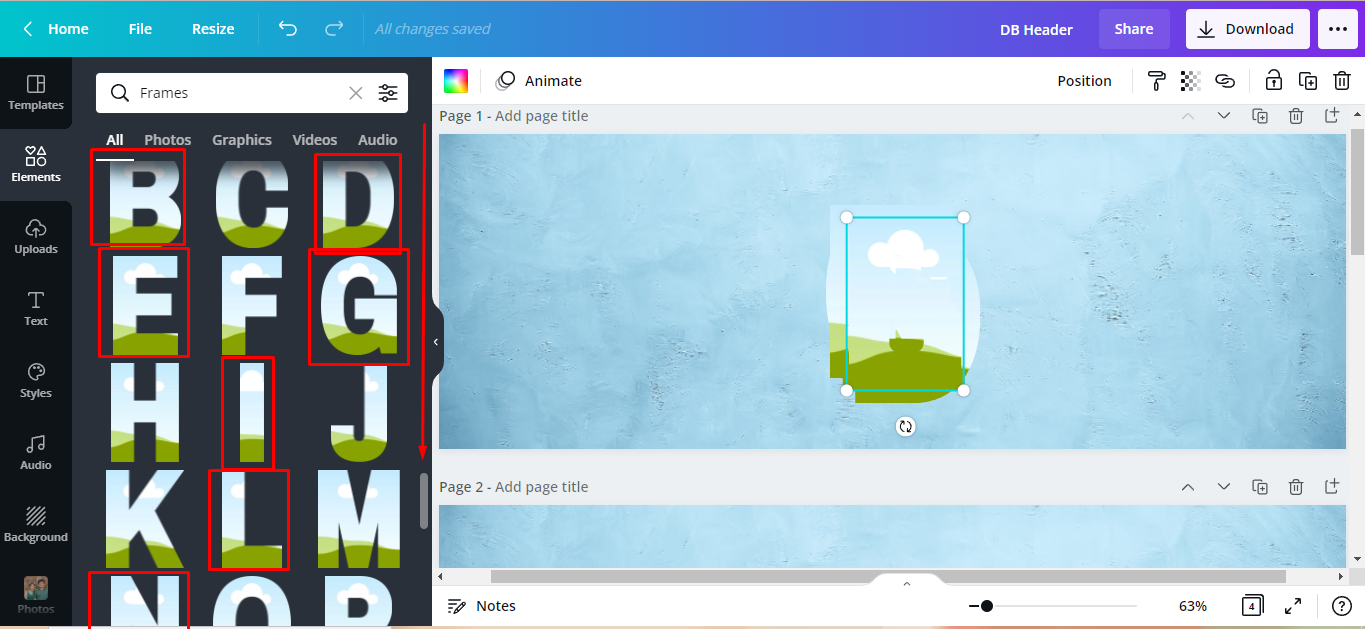Open the Elements sidebar panel
Viewport: 1365px width, 629px height.
[36, 165]
